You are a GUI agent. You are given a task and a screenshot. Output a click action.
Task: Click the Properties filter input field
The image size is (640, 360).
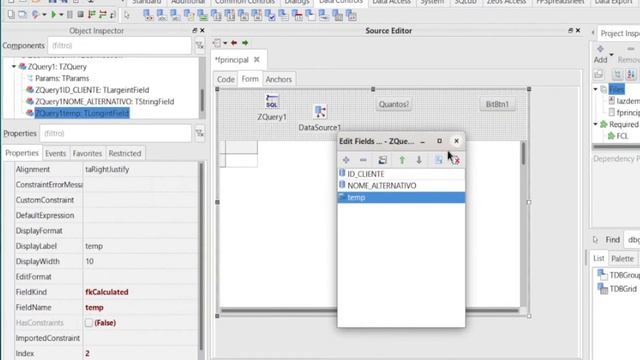pyautogui.click(x=116, y=133)
